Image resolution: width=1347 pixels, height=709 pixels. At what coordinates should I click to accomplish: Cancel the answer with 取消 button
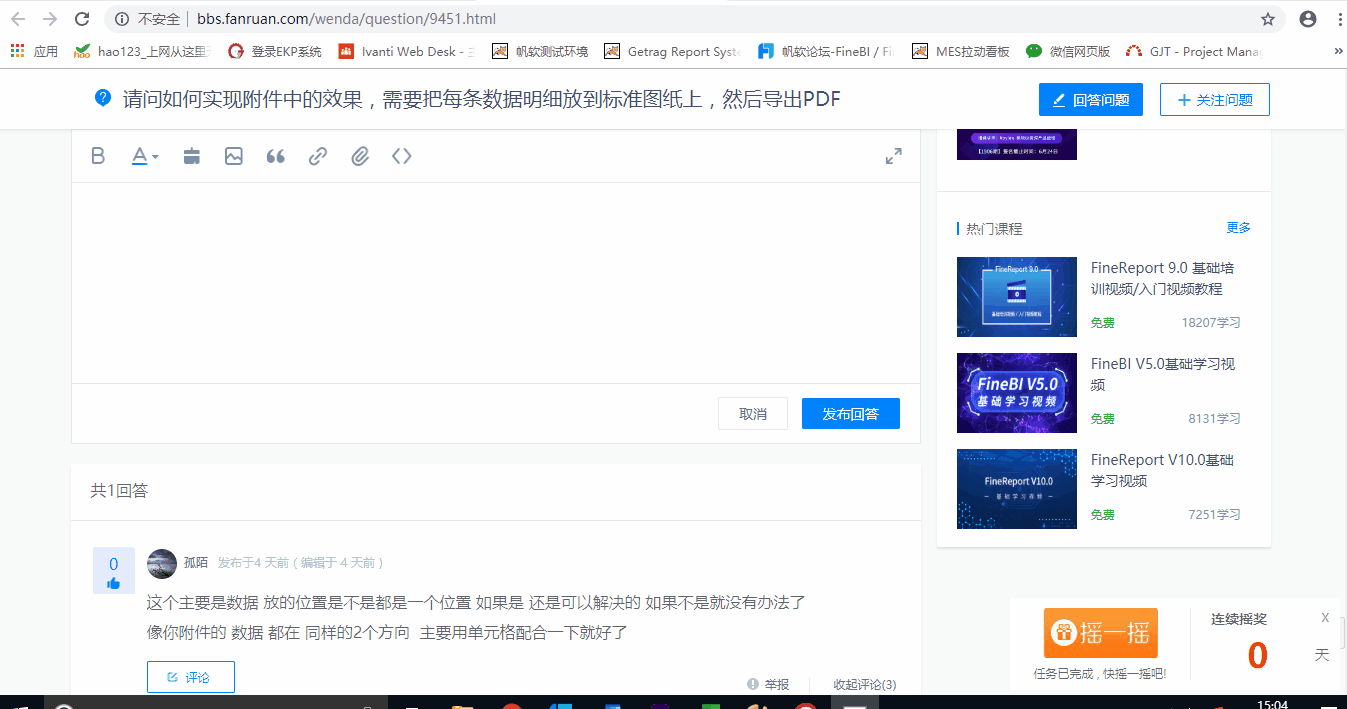(753, 414)
